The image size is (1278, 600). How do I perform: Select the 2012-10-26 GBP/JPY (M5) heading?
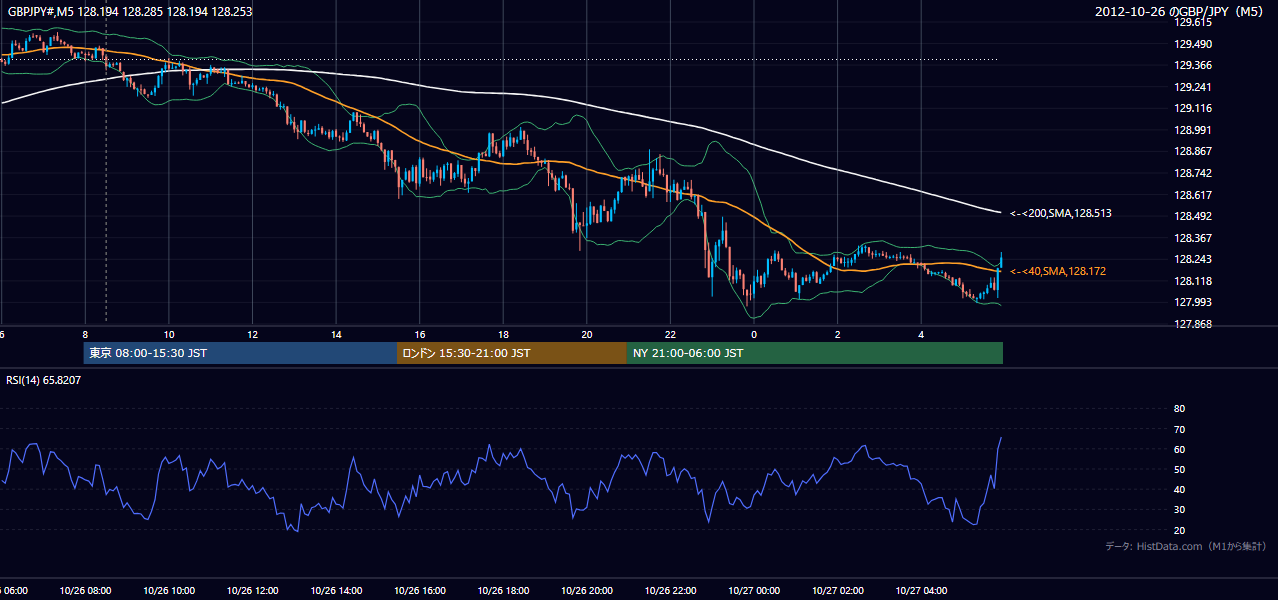[x=1180, y=11]
